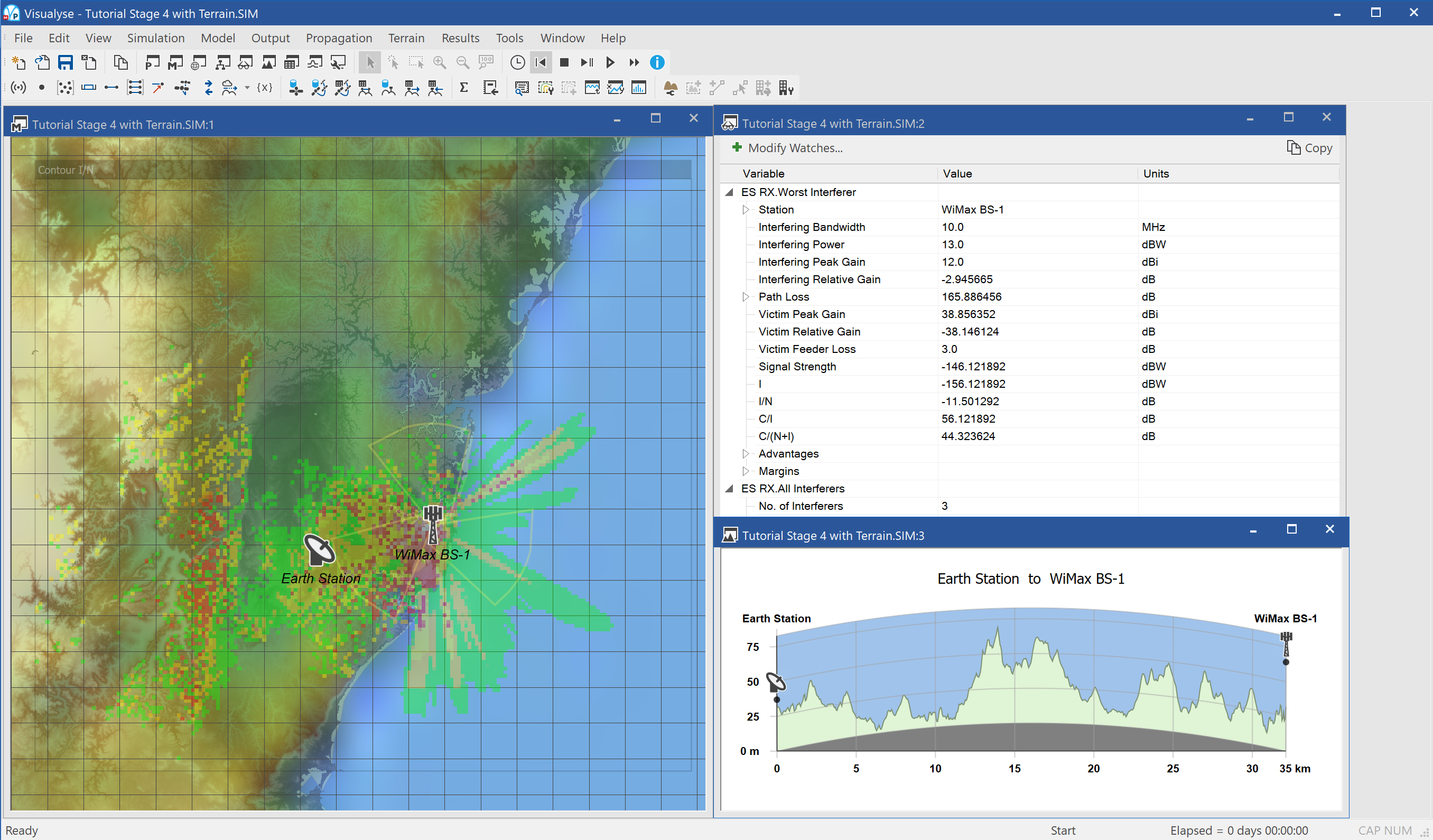The image size is (1433, 840).
Task: Open the Propagation menu
Action: coord(338,37)
